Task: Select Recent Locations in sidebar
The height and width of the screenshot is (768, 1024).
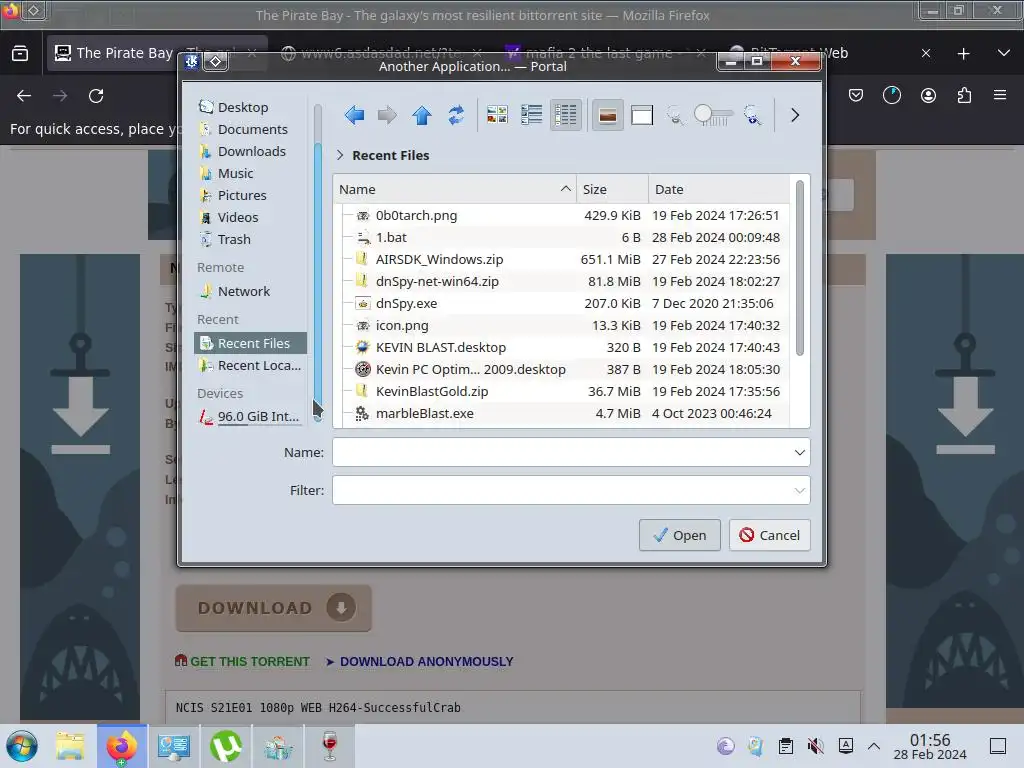Action: (x=251, y=366)
